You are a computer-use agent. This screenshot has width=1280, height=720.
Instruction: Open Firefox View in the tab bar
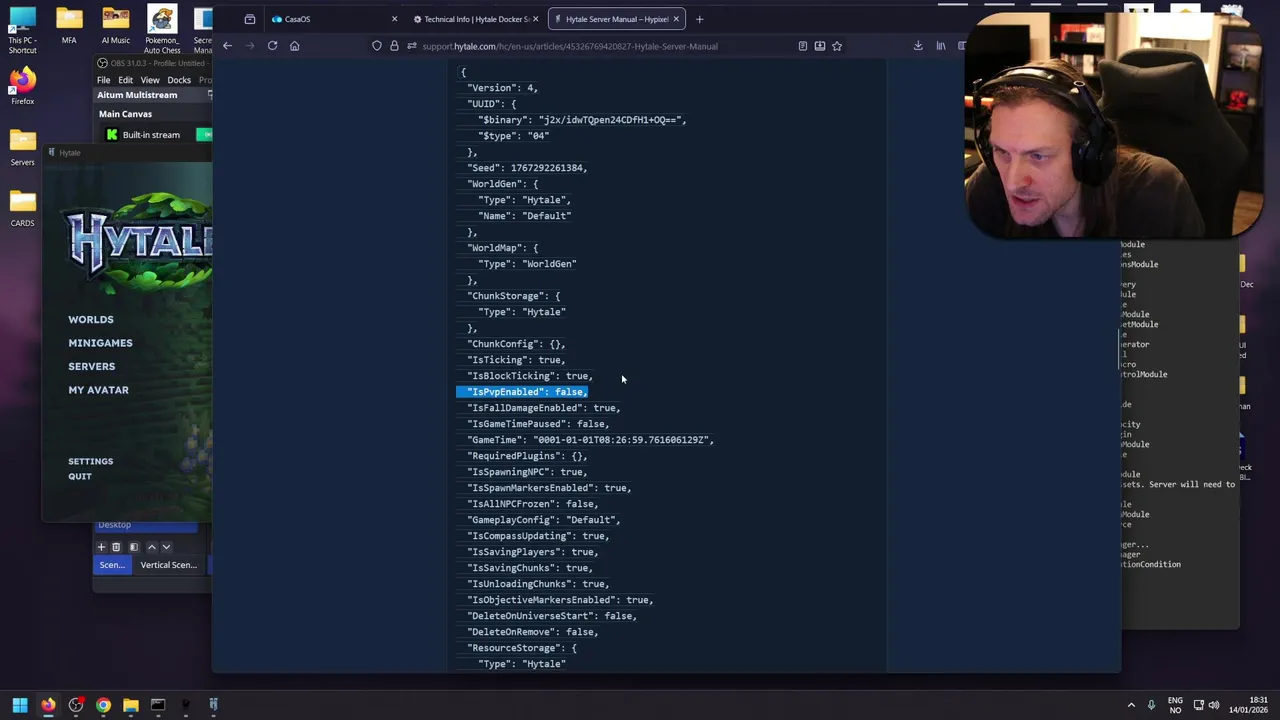[x=250, y=19]
